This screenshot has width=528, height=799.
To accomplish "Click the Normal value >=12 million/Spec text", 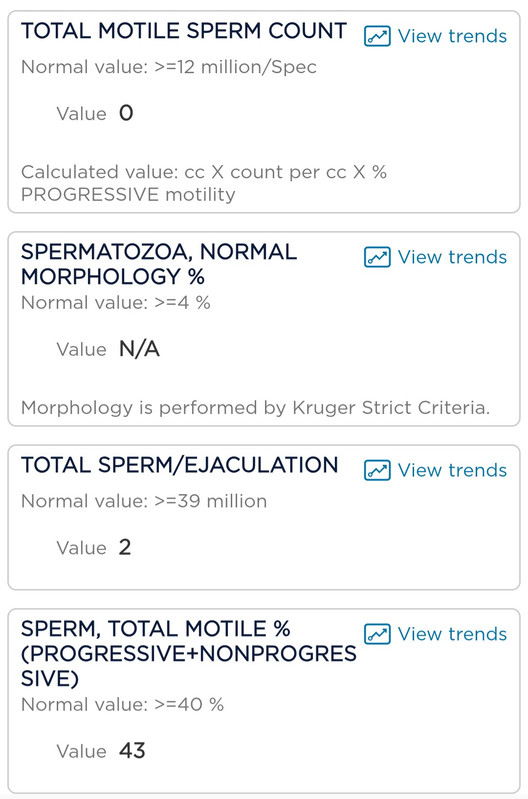I will [x=169, y=67].
